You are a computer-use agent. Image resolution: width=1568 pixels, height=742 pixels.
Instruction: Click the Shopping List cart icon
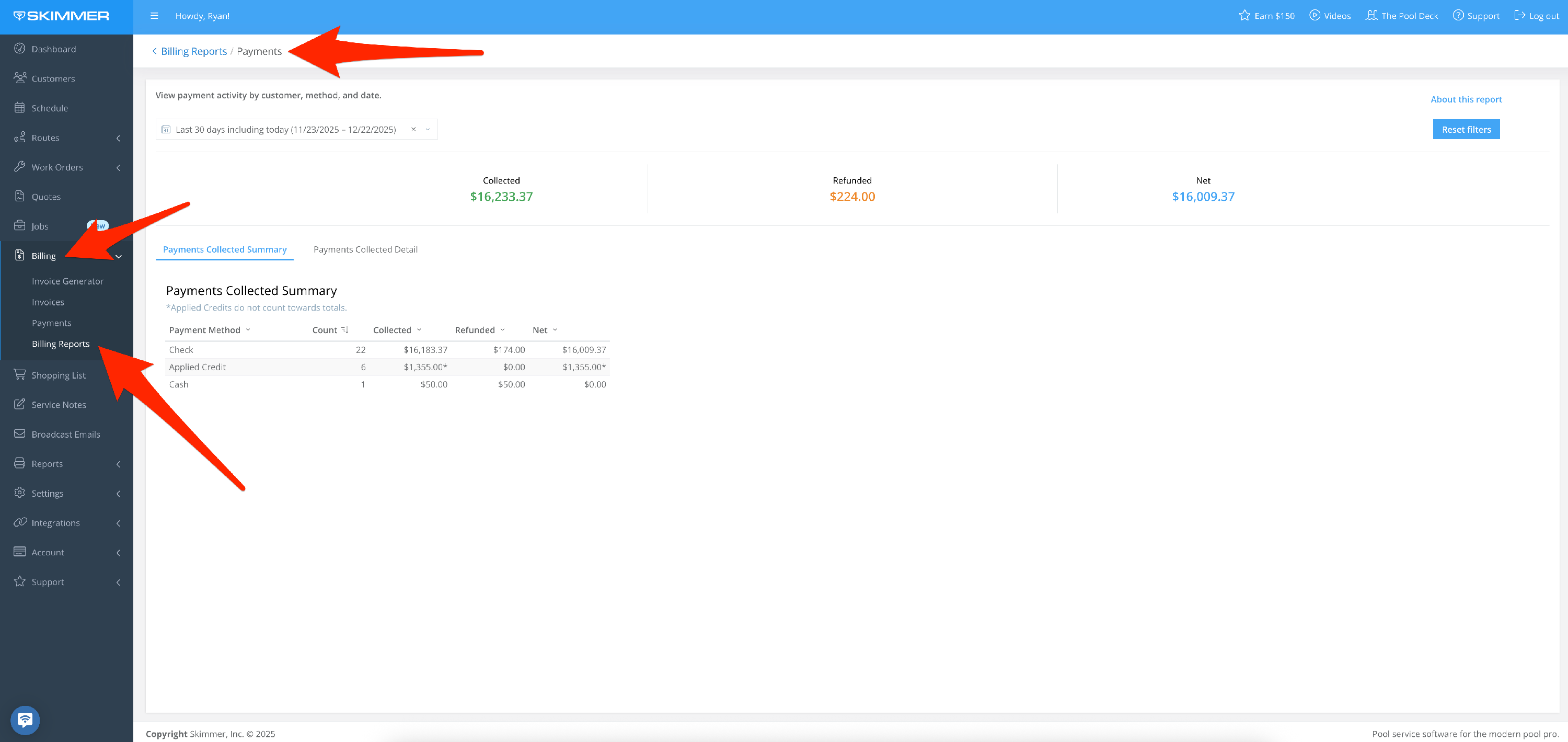point(19,374)
